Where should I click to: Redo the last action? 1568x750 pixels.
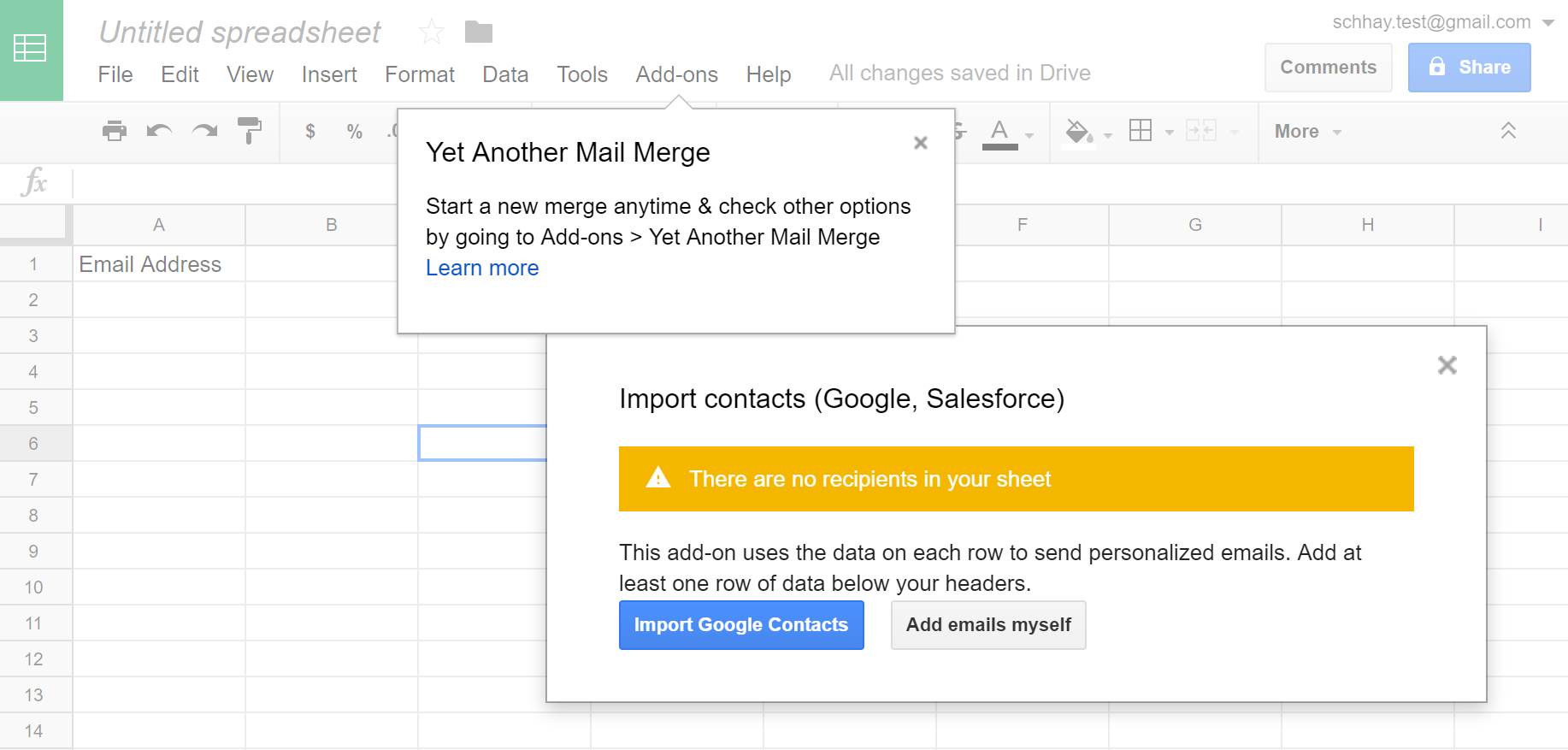(x=204, y=131)
